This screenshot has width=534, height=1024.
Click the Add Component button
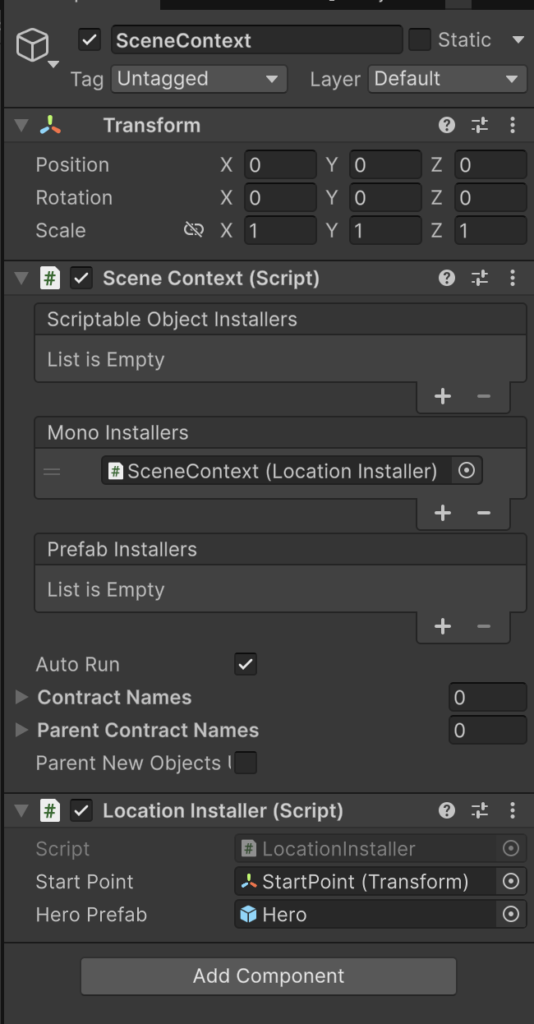pyautogui.click(x=268, y=976)
